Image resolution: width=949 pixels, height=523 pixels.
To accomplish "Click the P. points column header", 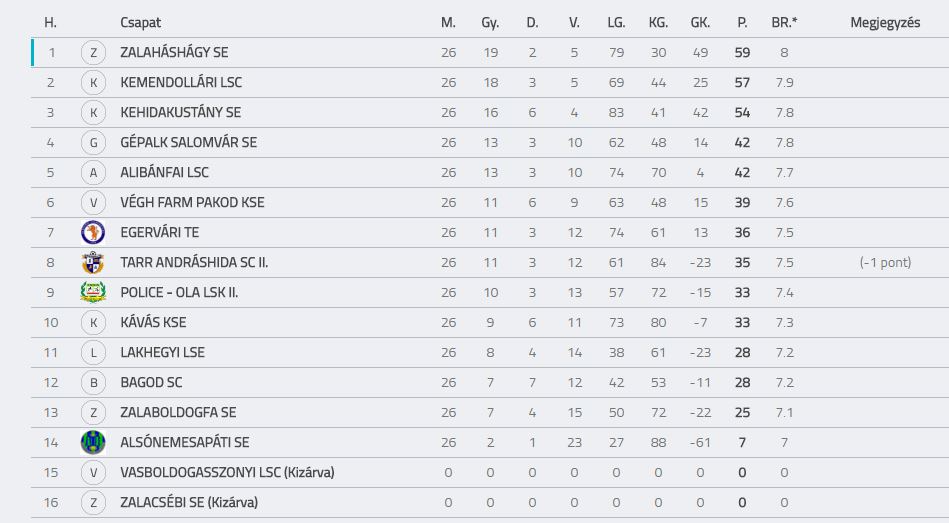I will (742, 22).
